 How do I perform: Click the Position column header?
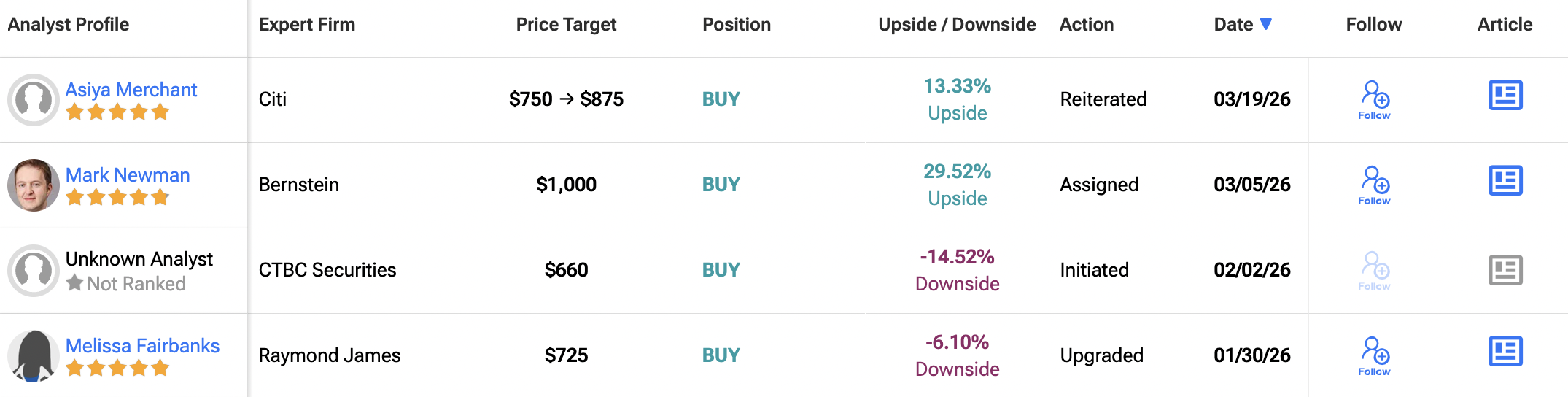[737, 25]
